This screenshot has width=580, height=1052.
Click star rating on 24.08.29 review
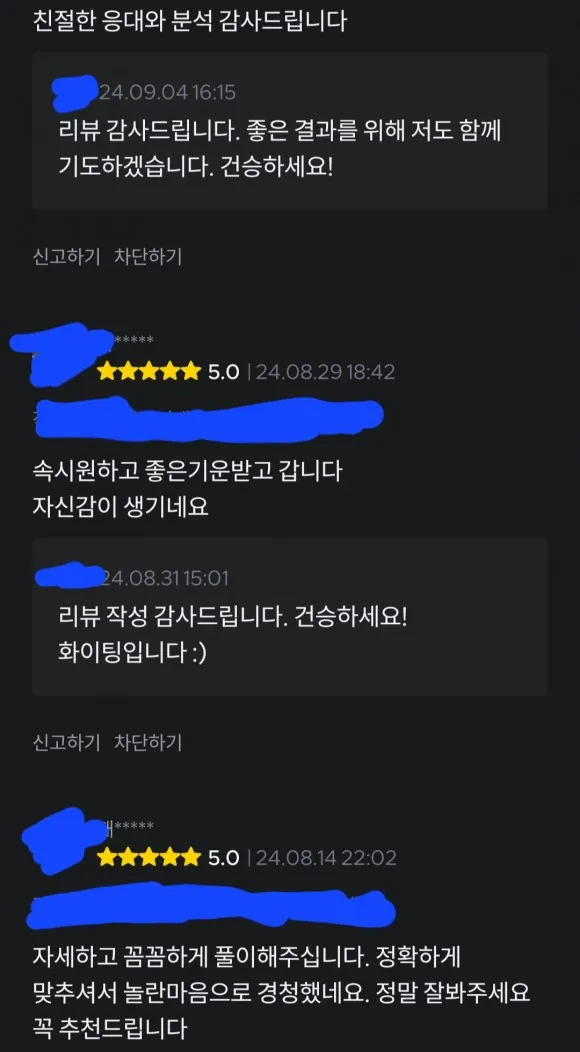pos(148,371)
